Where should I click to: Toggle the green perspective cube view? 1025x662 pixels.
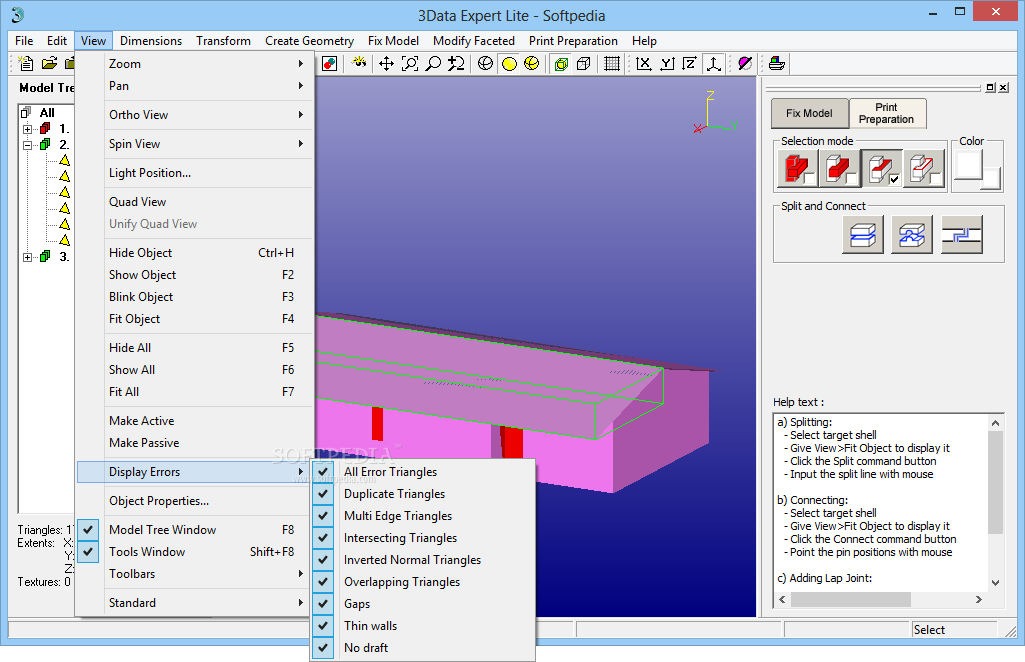(x=561, y=63)
